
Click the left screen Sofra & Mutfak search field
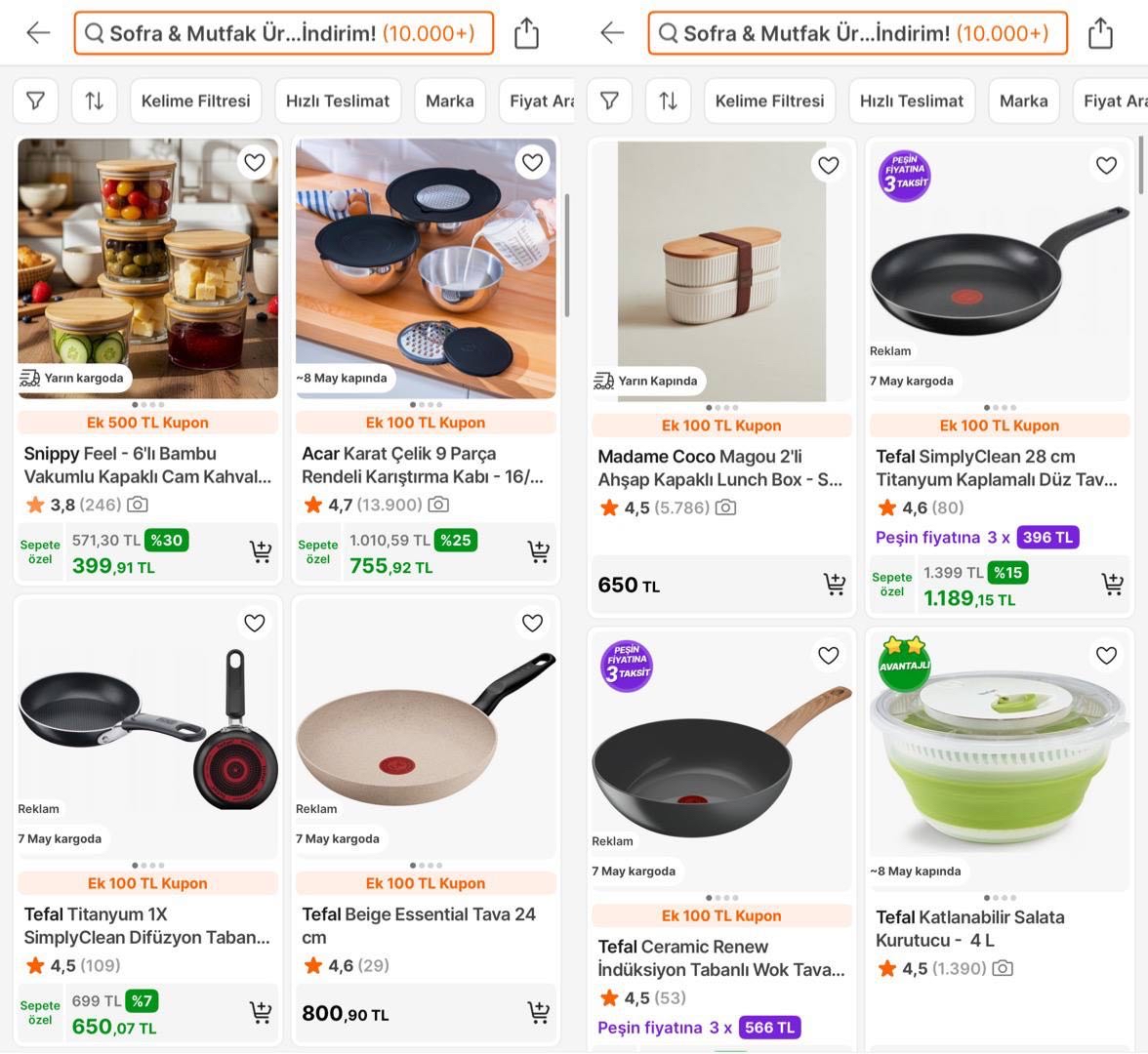tap(284, 33)
